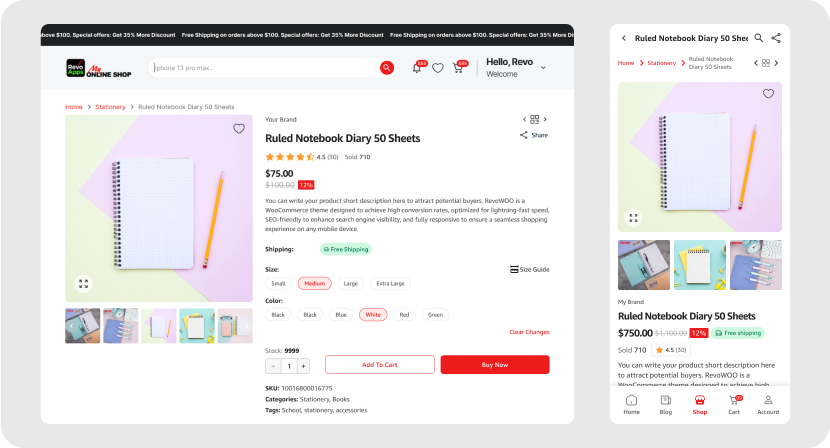Increase quantity with plus button
Viewport: 830px width, 448px height.
[303, 366]
